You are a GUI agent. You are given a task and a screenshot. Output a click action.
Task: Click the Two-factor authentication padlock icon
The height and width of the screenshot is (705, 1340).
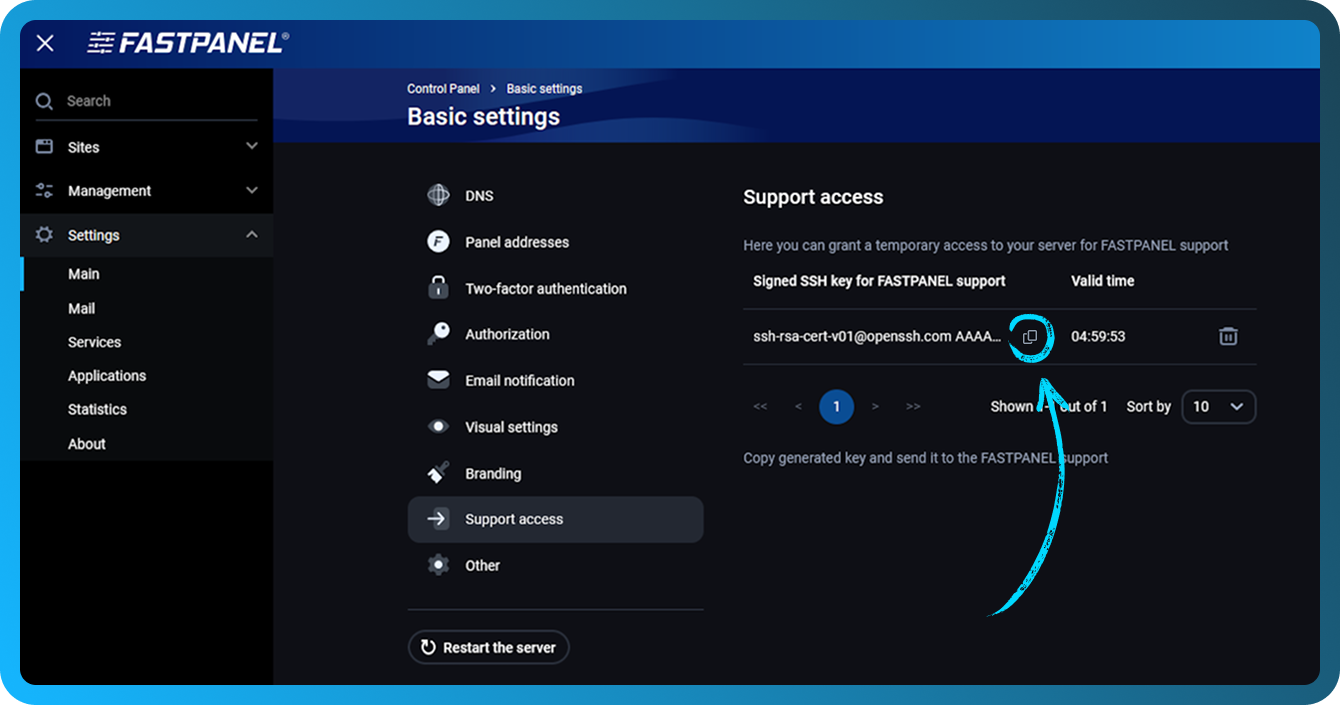(437, 287)
